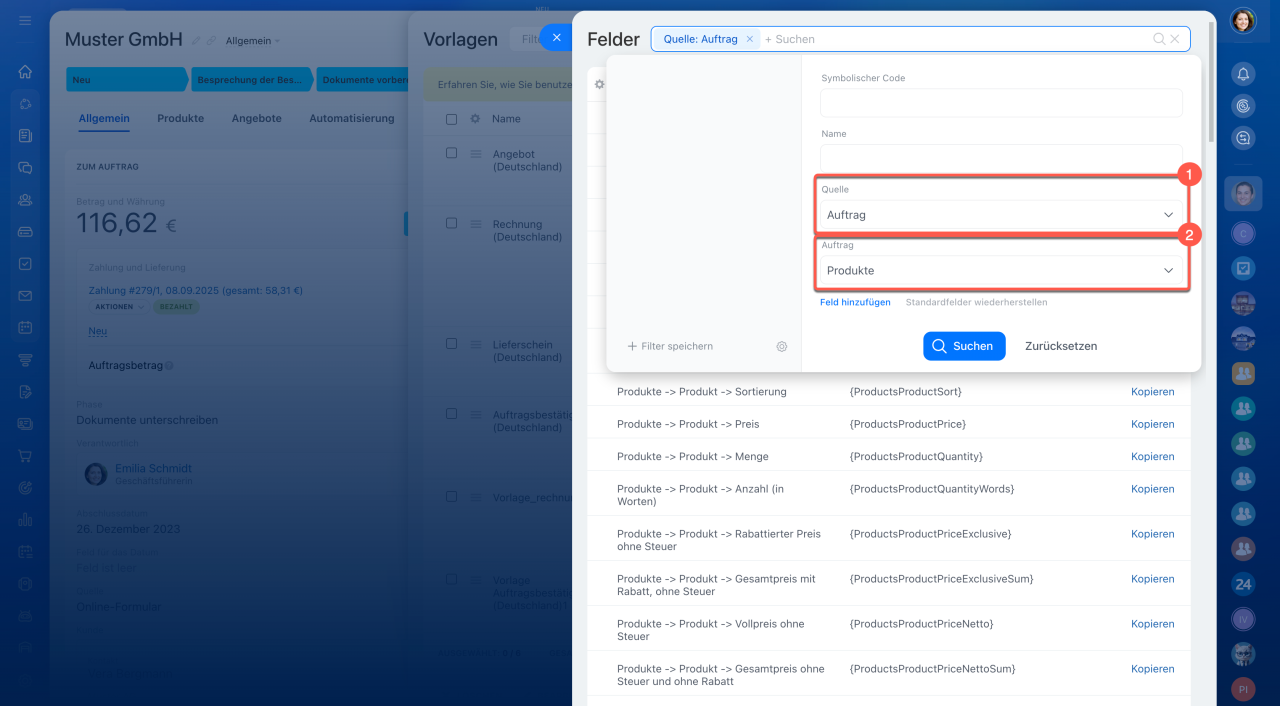The width and height of the screenshot is (1280, 706).
Task: Click the 'Feld hinzufügen' link
Action: click(x=855, y=302)
